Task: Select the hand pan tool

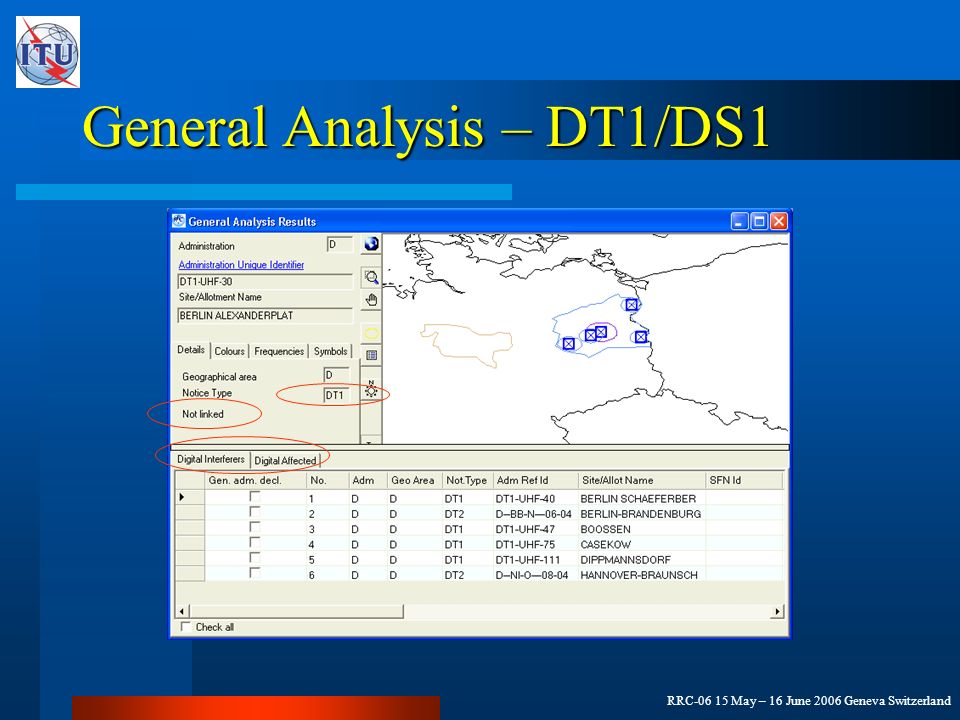Action: click(371, 301)
